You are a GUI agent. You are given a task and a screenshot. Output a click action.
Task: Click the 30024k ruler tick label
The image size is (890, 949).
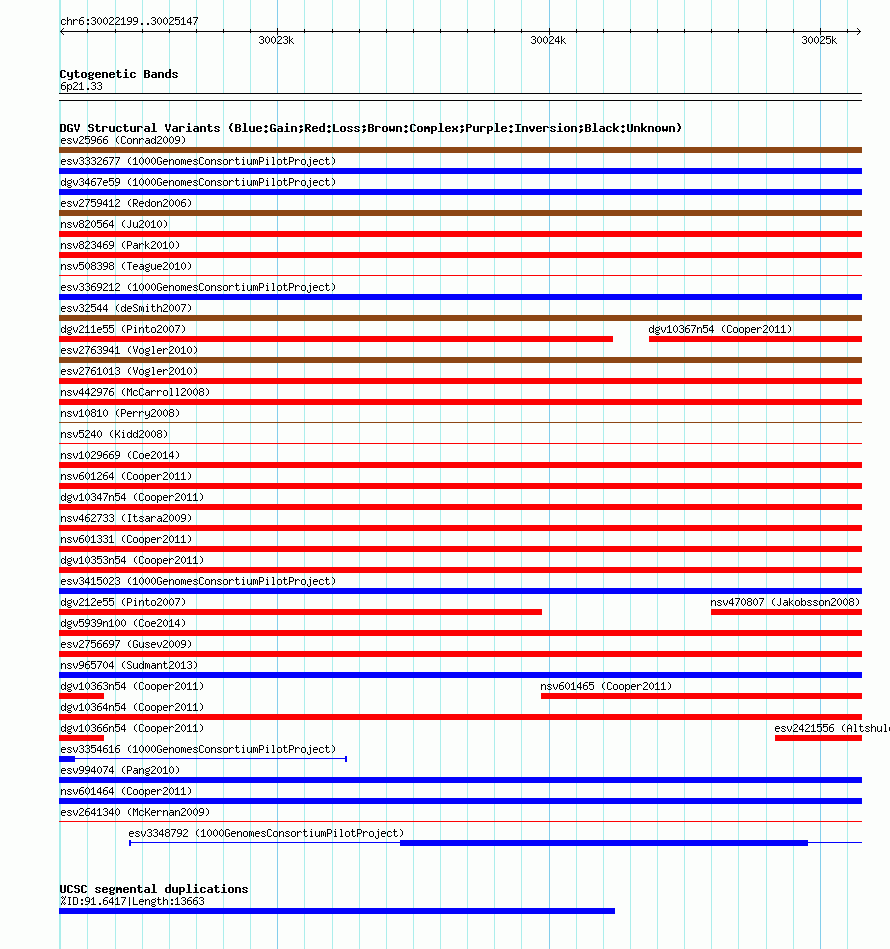point(548,41)
